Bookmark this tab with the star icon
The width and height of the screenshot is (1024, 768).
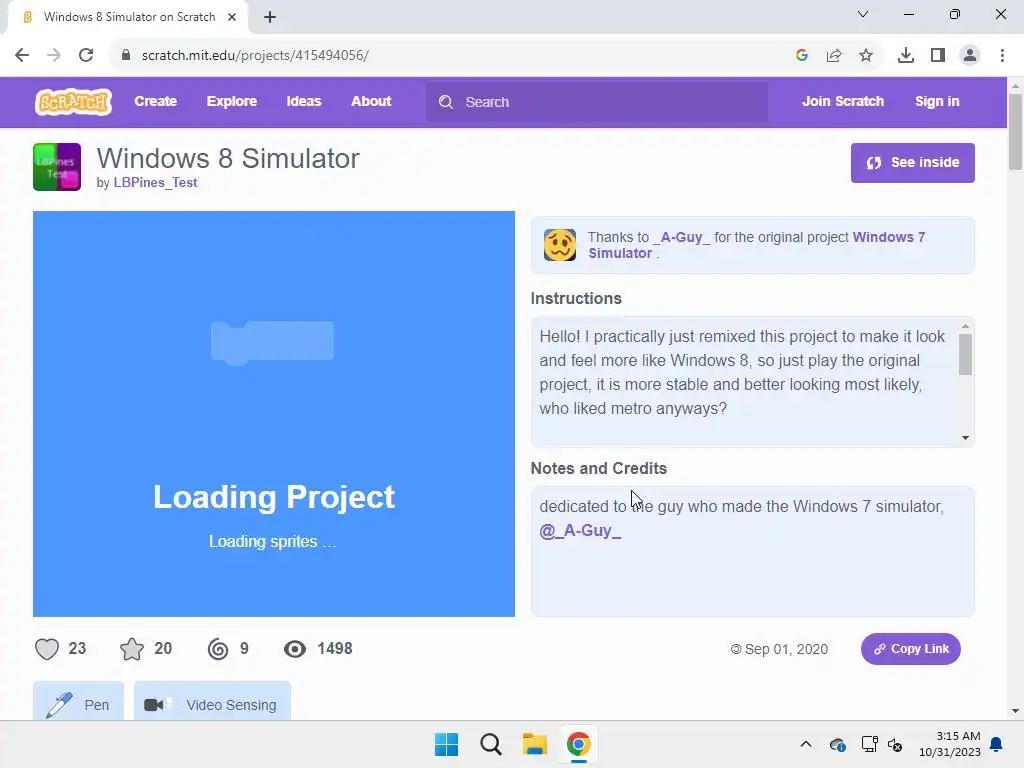[866, 55]
